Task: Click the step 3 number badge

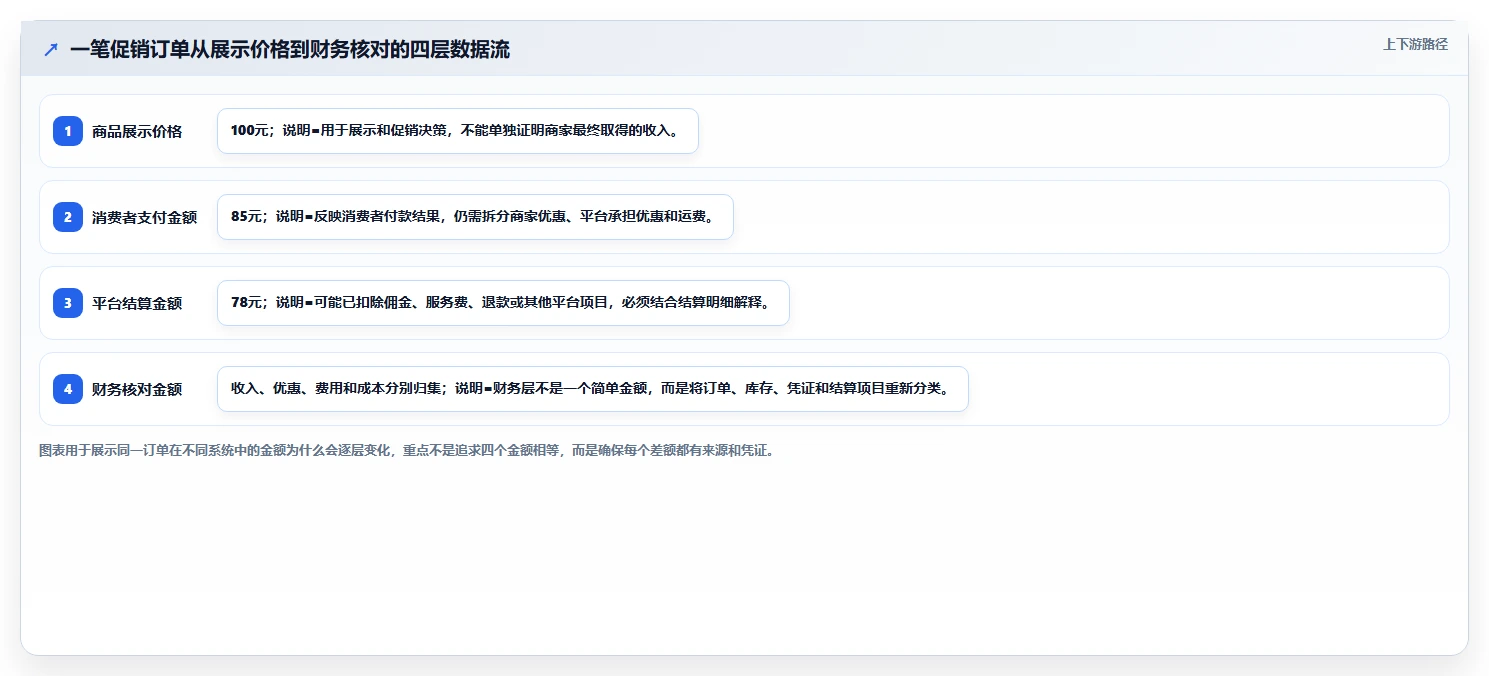Action: tap(68, 303)
